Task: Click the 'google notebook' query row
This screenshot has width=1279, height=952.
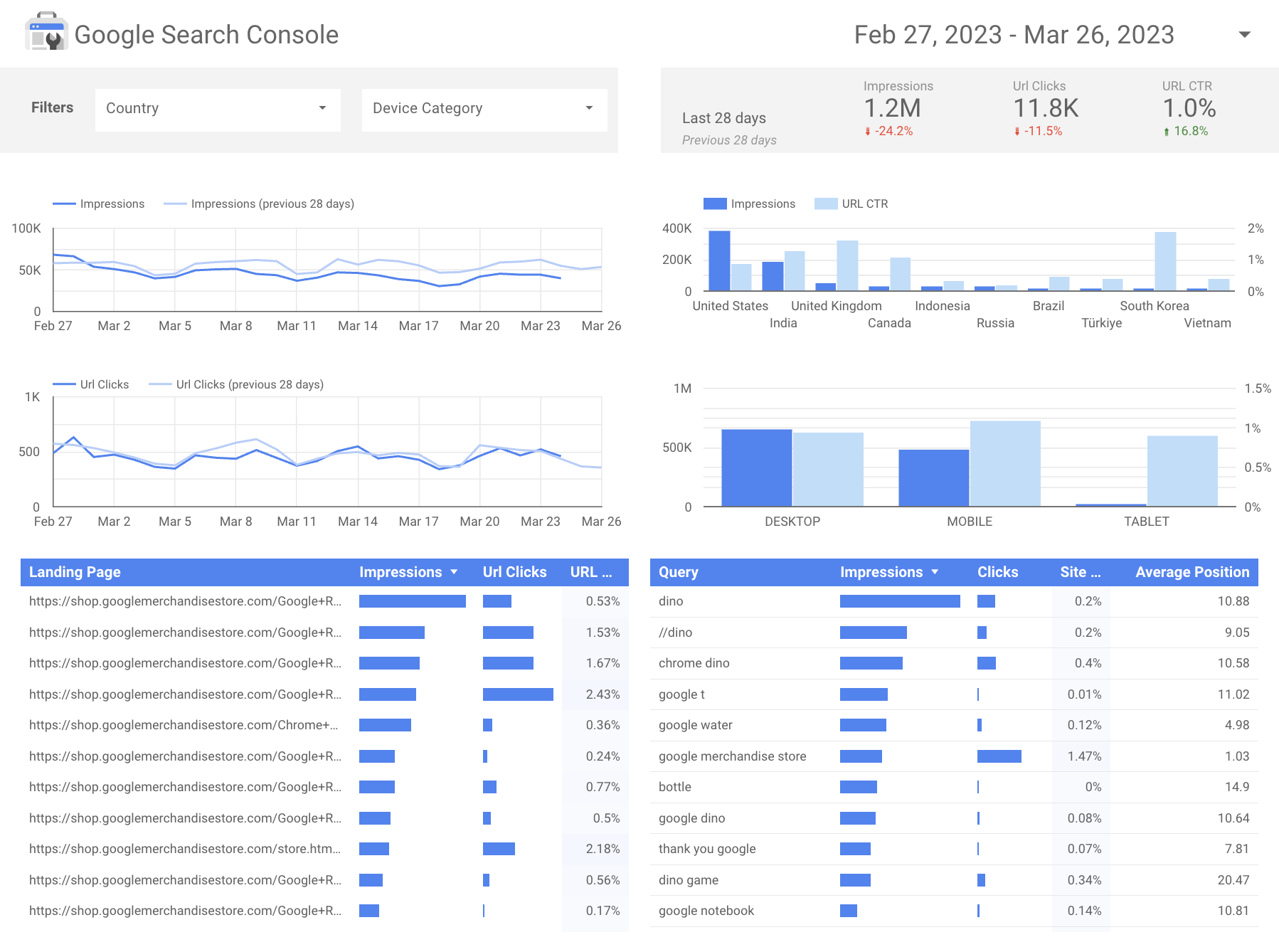Action: click(954, 911)
